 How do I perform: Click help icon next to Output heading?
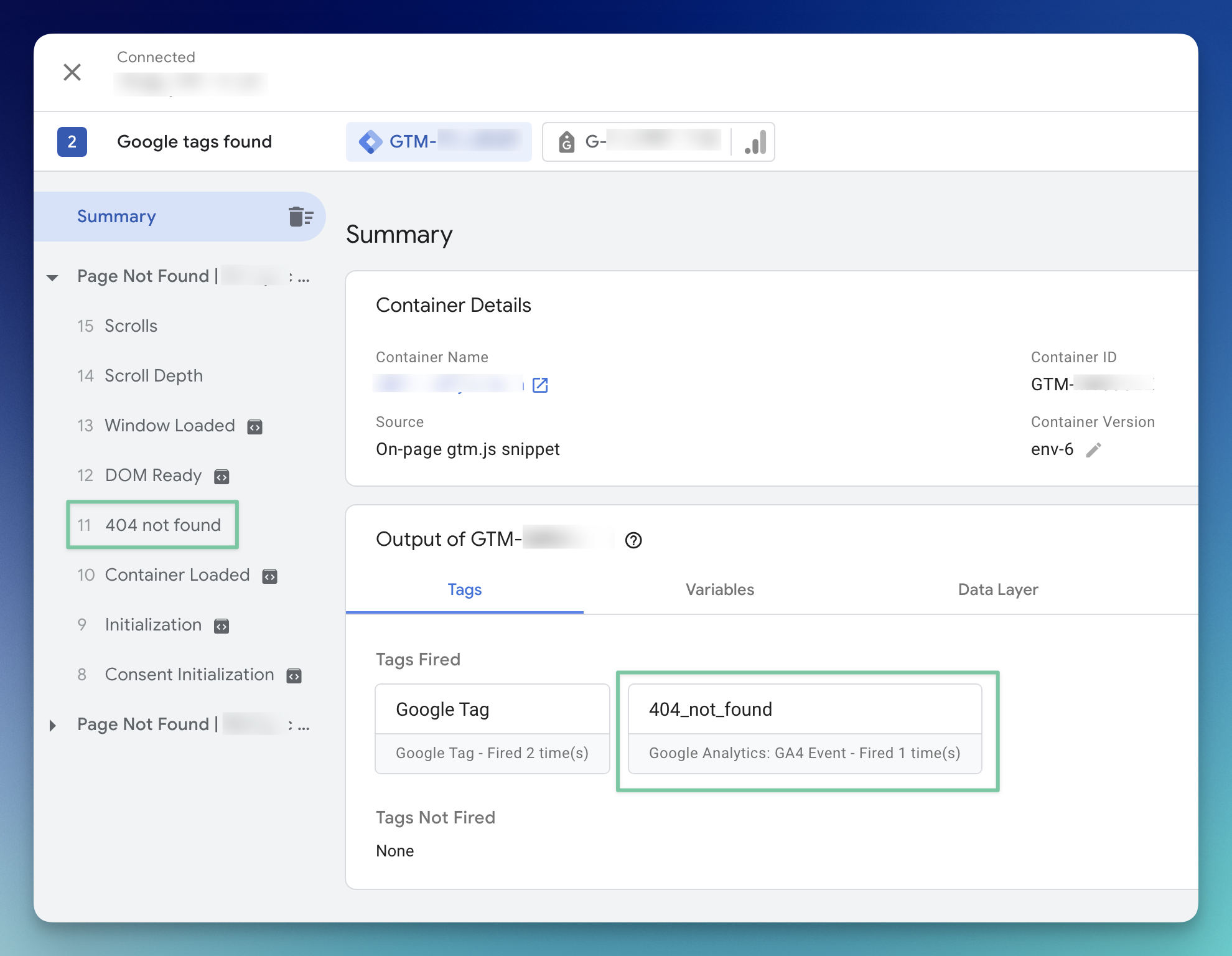[633, 540]
